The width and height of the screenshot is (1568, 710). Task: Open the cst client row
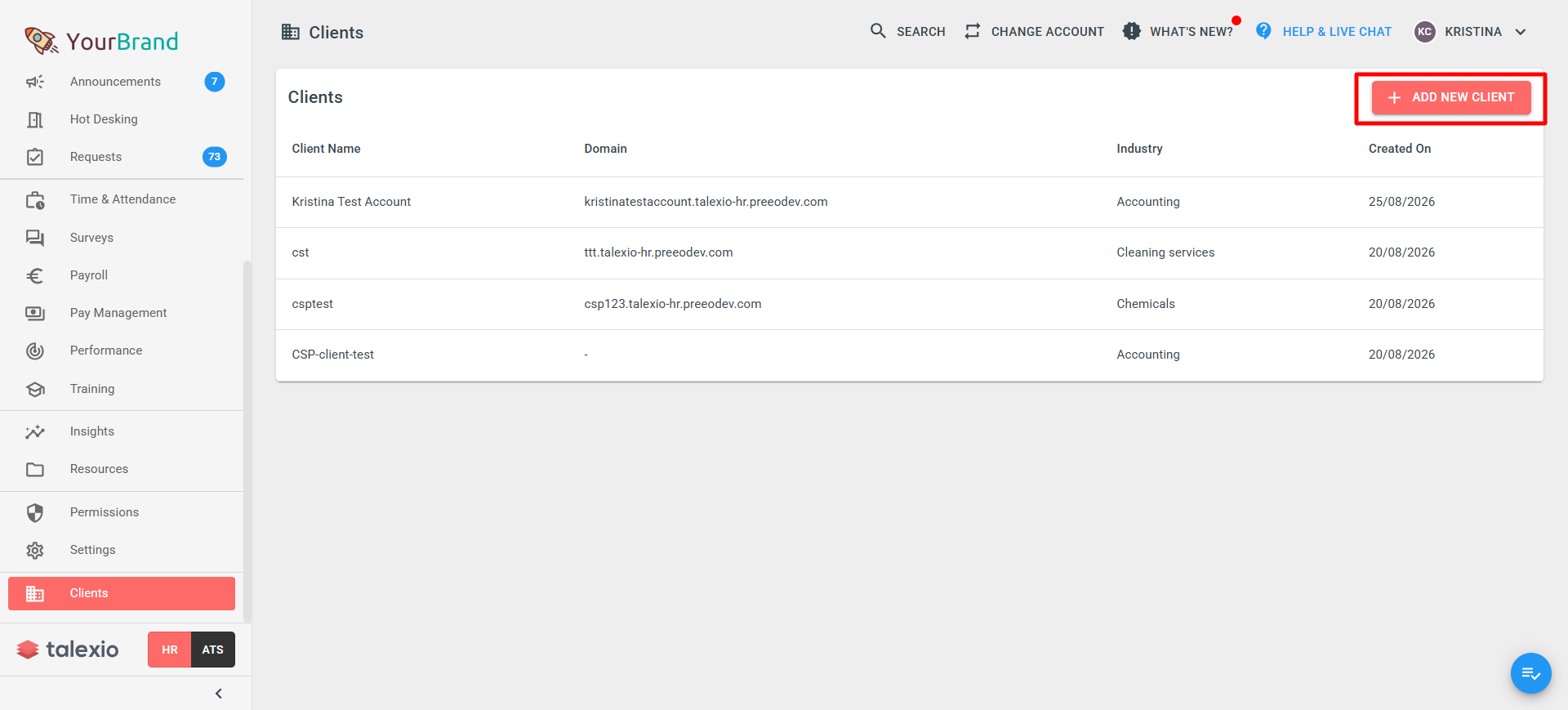[x=910, y=253]
